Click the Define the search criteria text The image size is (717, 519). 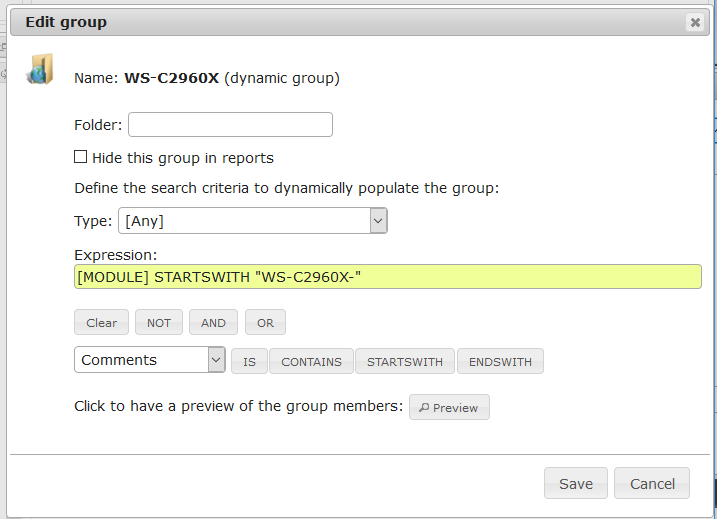tap(287, 188)
